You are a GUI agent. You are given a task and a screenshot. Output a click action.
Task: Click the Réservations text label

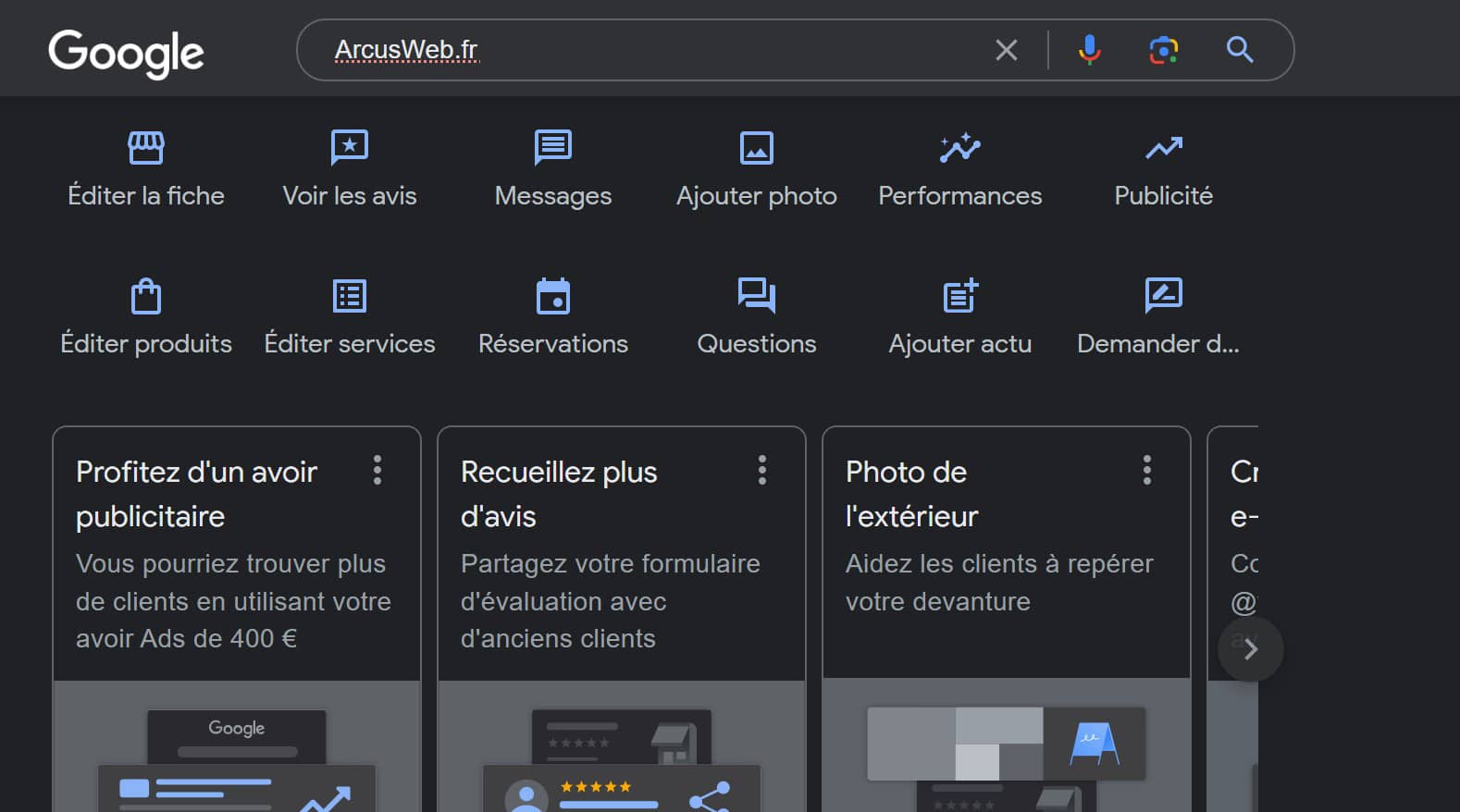pyautogui.click(x=553, y=344)
